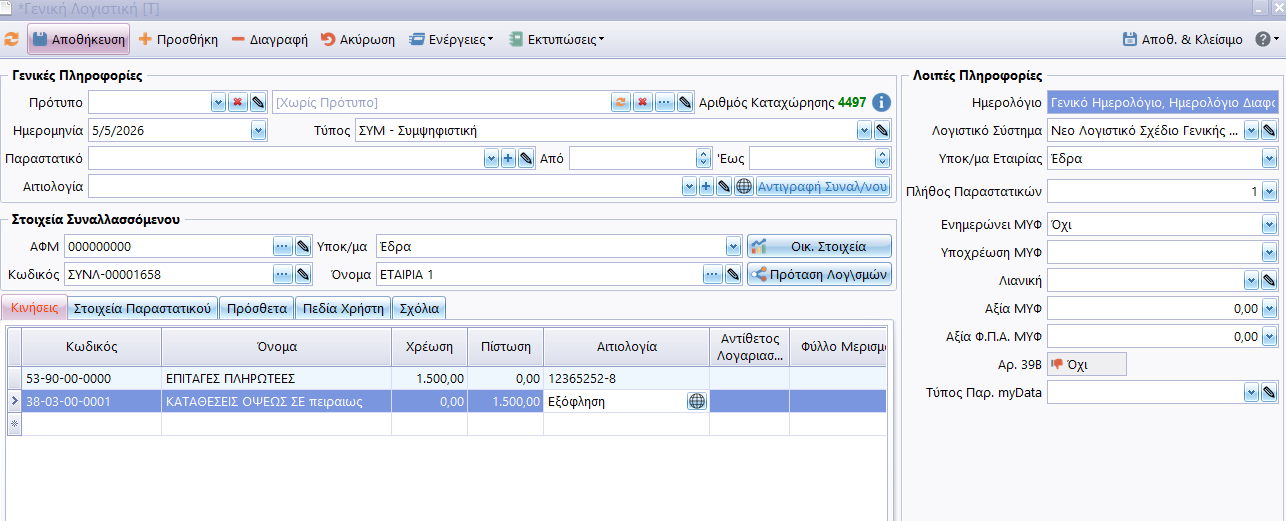
Task: Click the pencil edit icon next to Τύπος
Action: coord(882,130)
